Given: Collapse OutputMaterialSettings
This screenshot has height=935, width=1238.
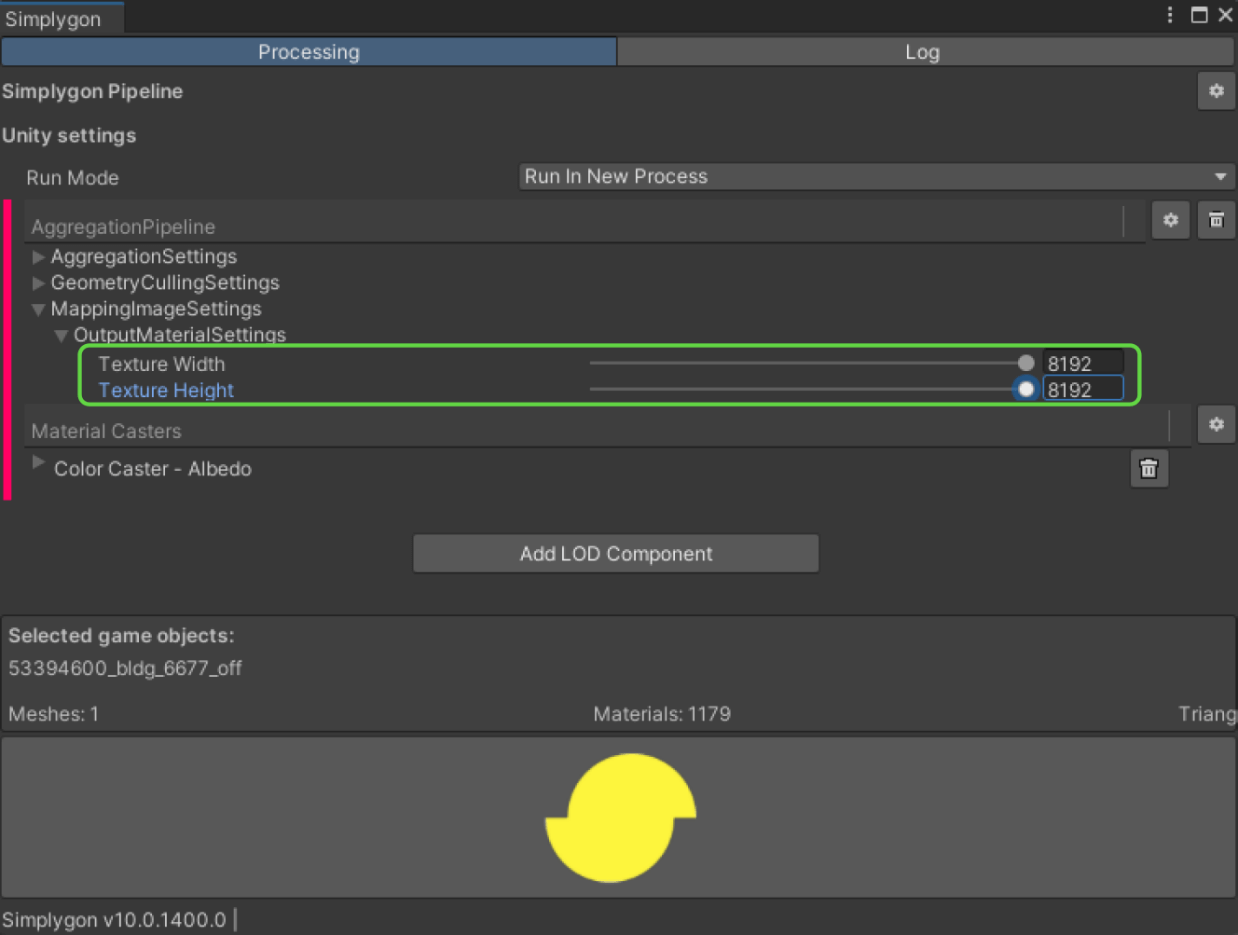Looking at the screenshot, I should pos(62,336).
